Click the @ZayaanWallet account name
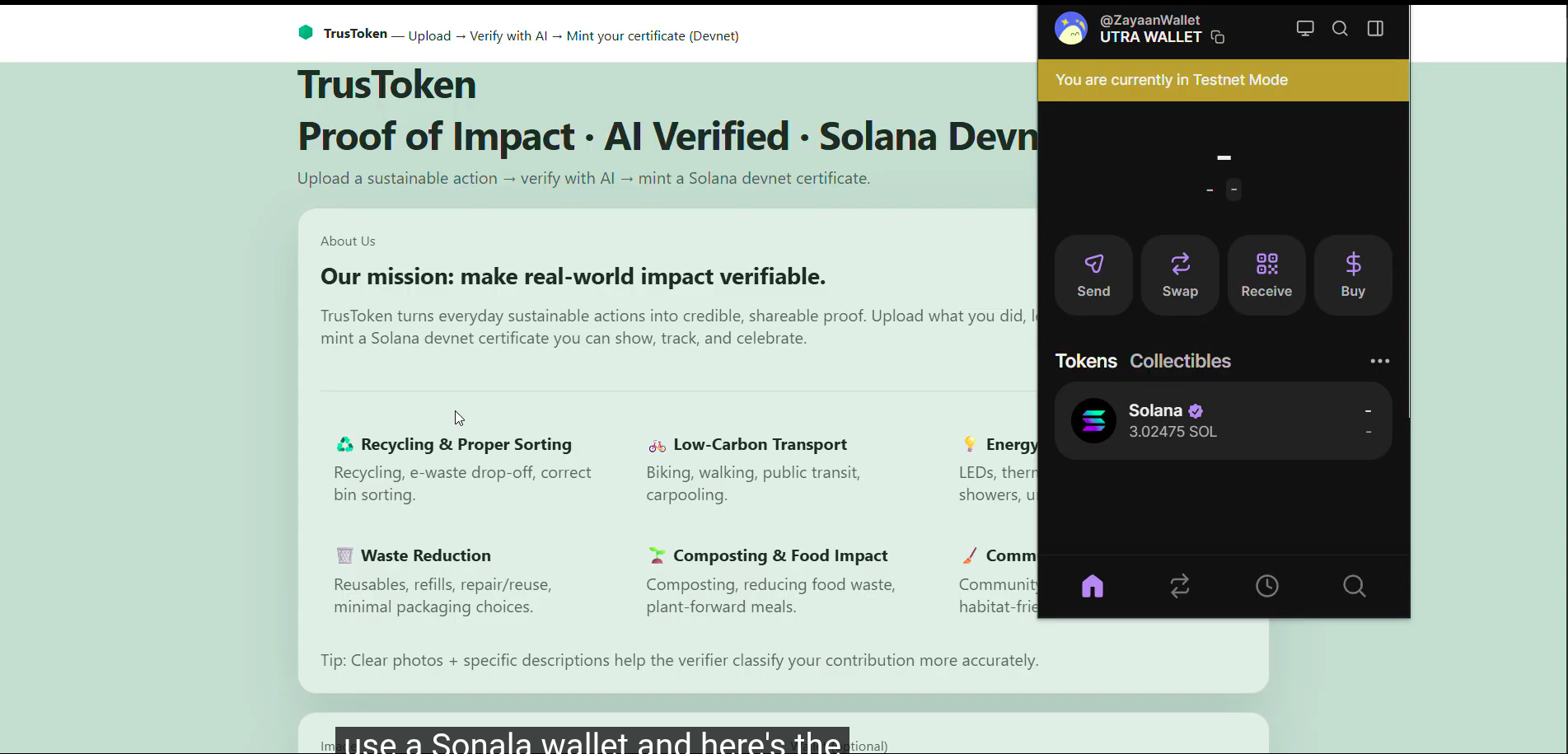 click(1150, 20)
